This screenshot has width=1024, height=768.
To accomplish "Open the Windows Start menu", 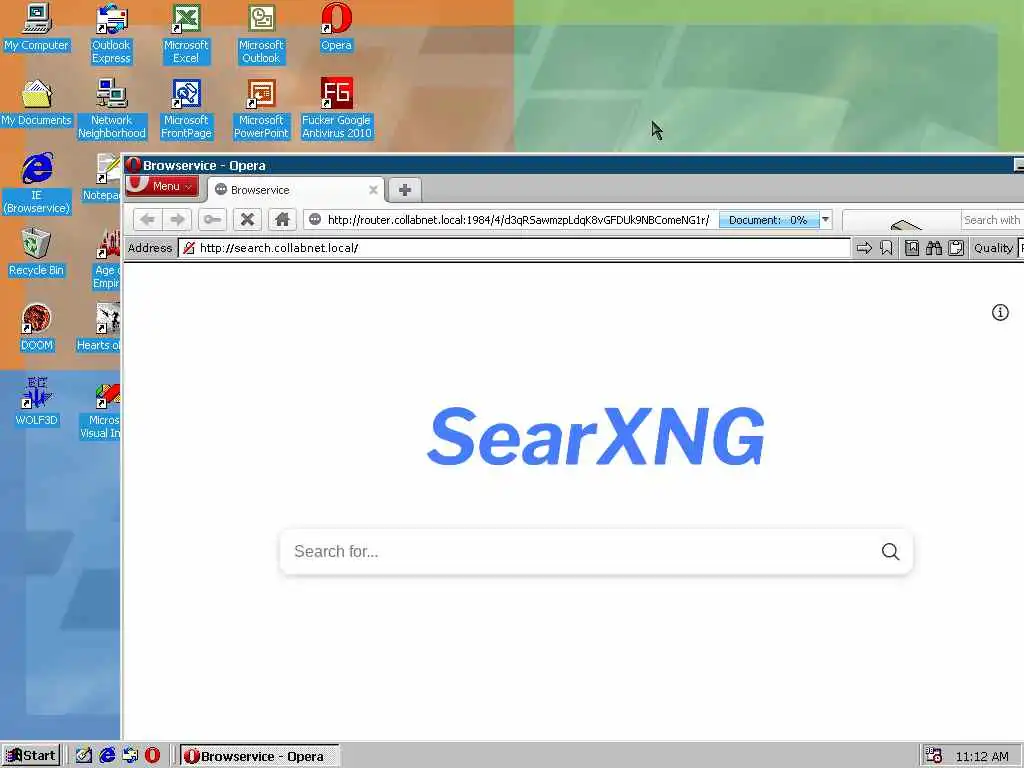I will [x=31, y=756].
